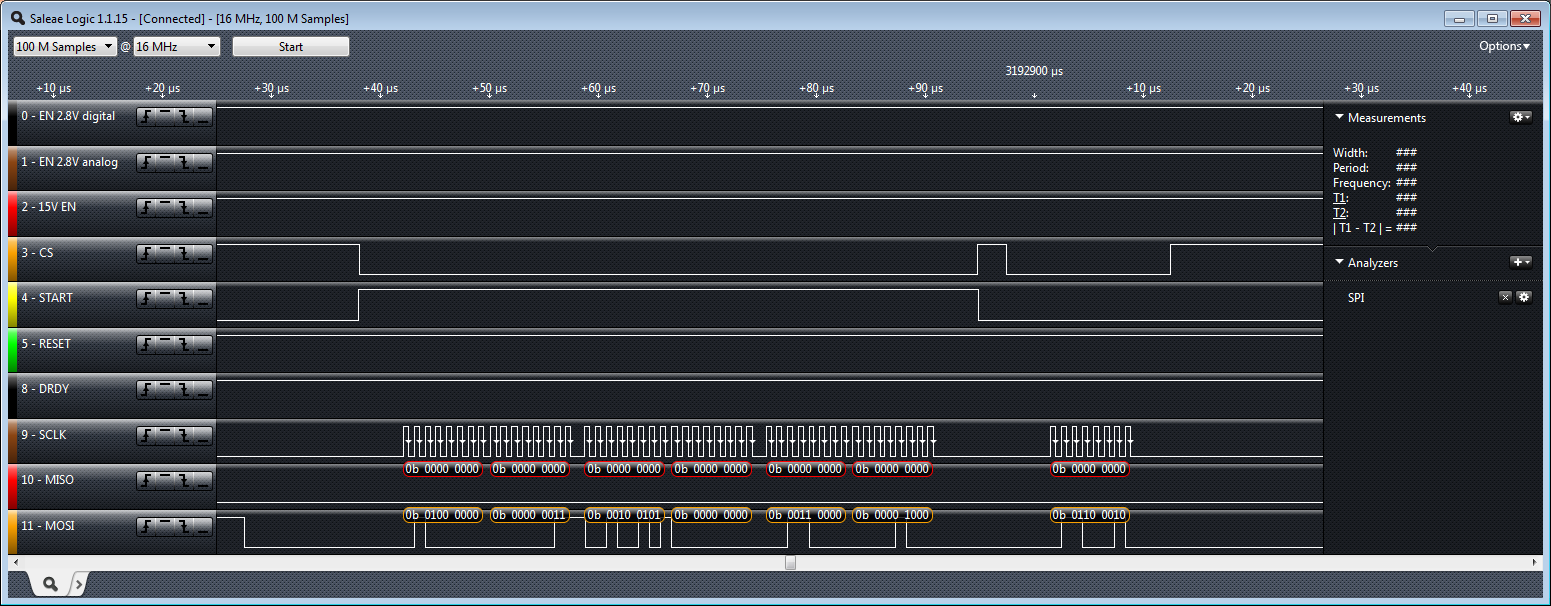
Task: Set high level trigger on DRDY channel
Action: (x=165, y=389)
